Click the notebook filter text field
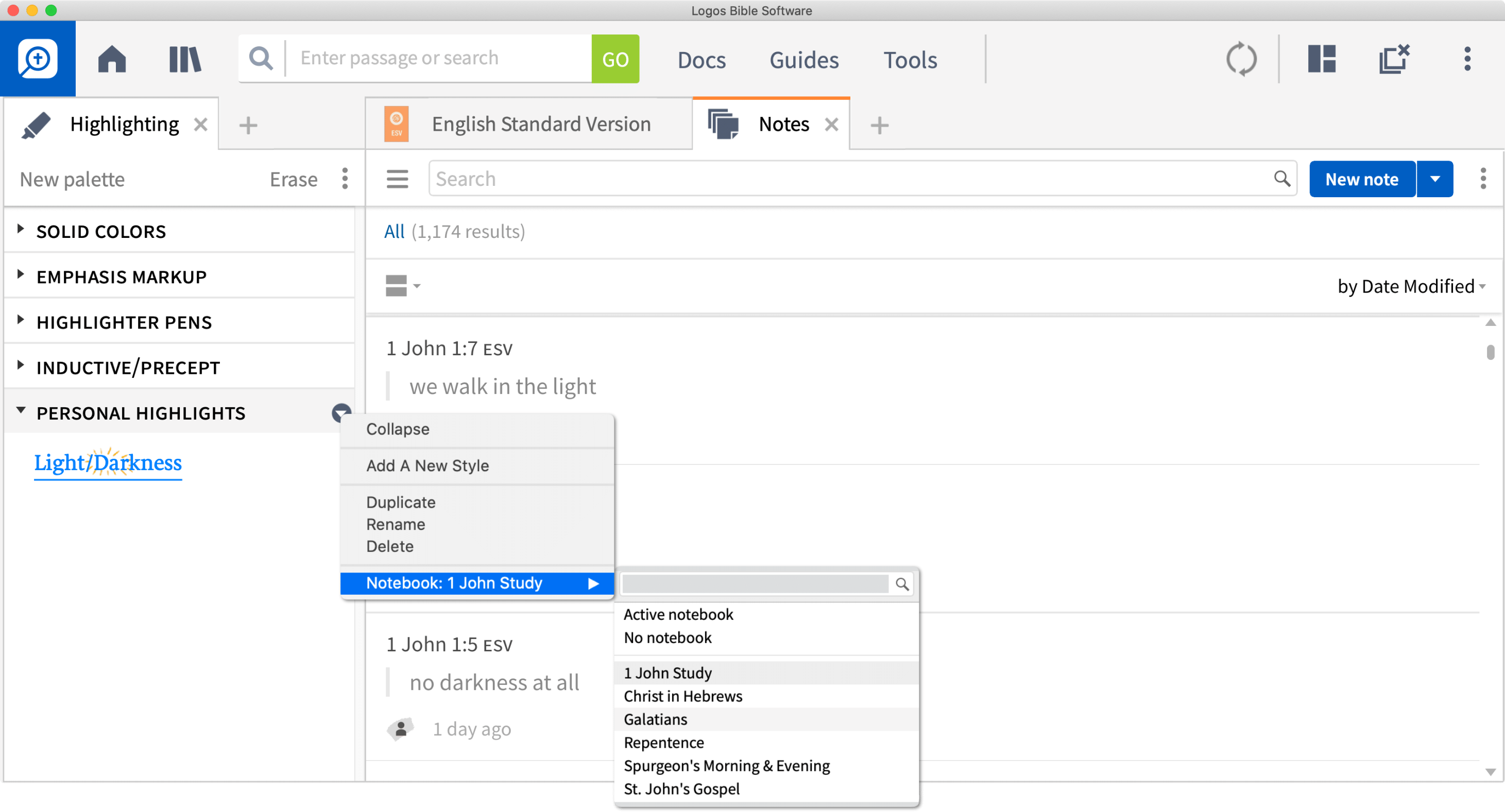The width and height of the screenshot is (1505, 812). (x=755, y=584)
